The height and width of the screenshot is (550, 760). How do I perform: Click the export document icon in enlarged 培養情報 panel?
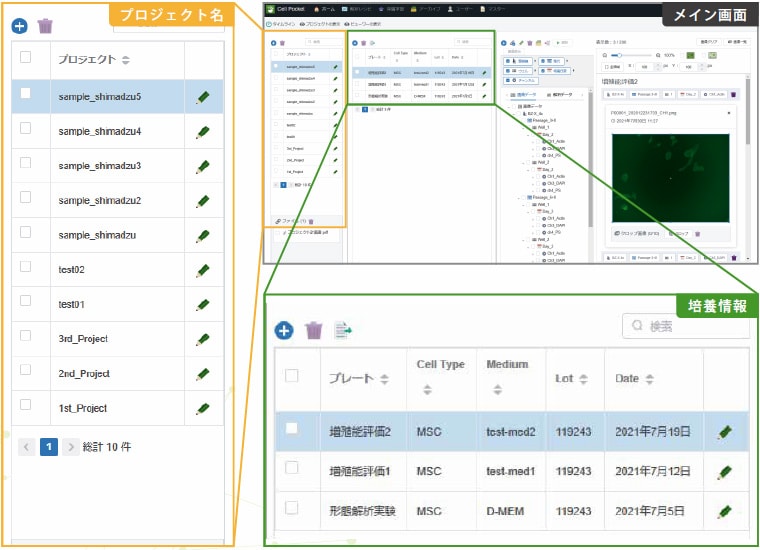(343, 330)
